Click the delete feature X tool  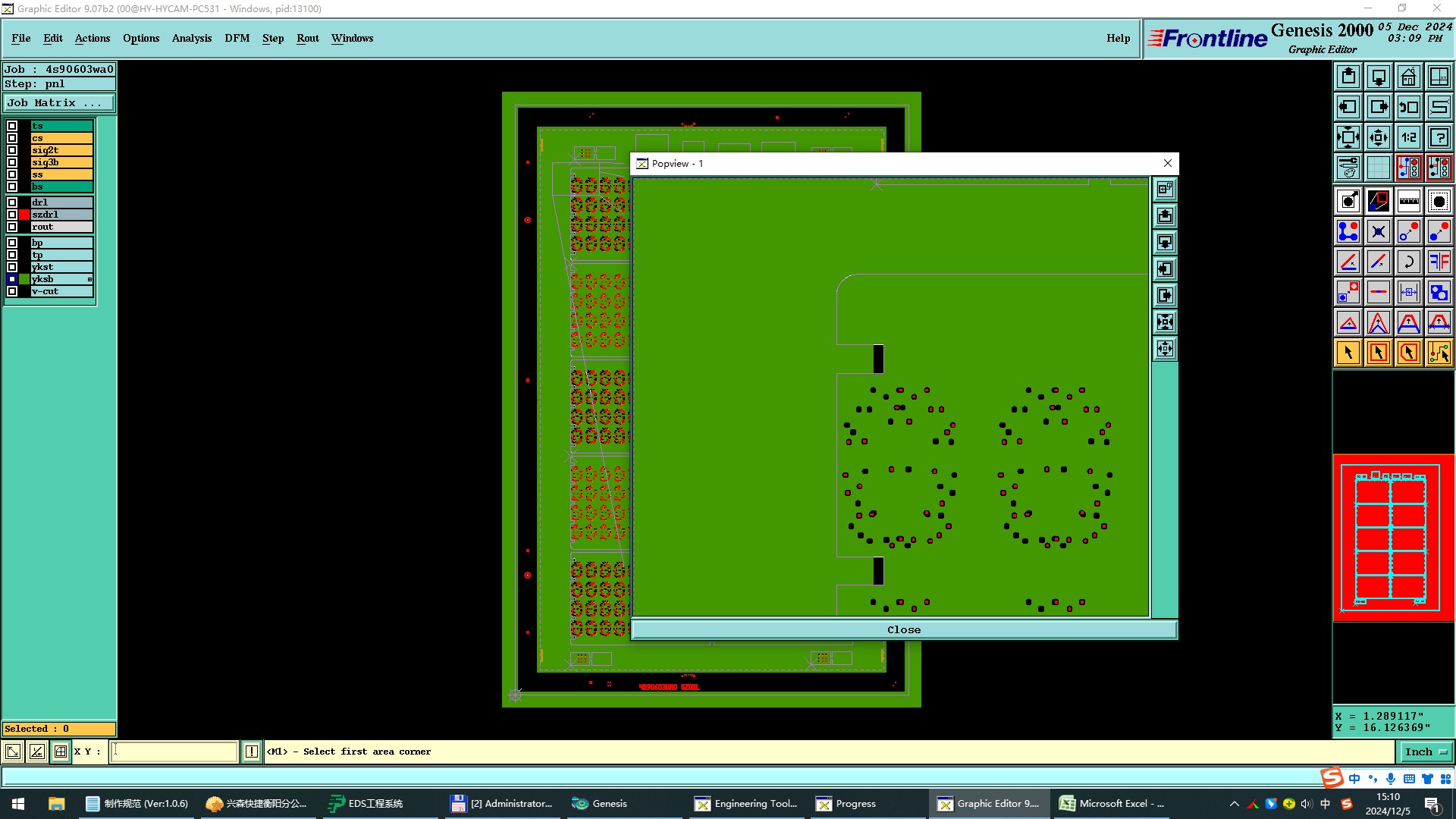(x=1378, y=231)
